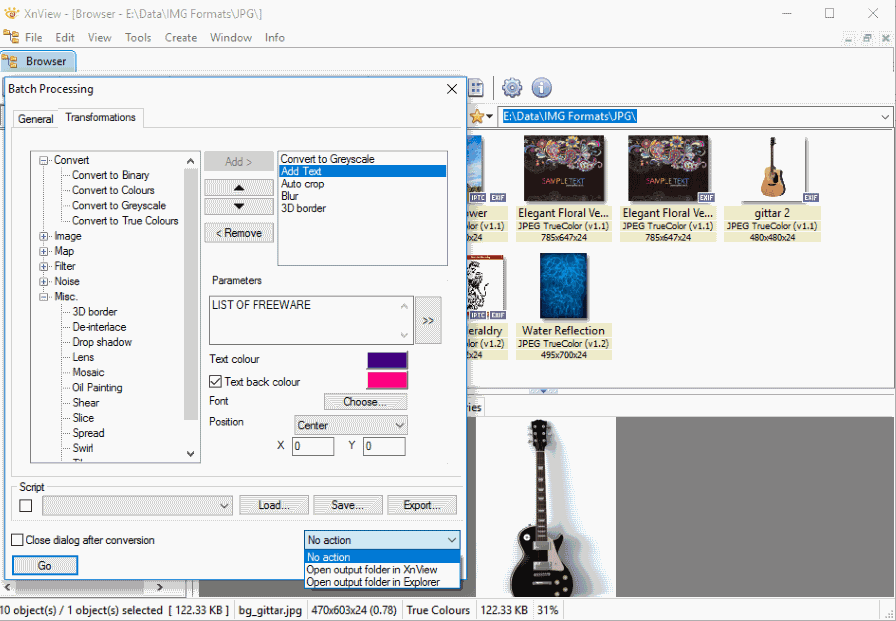
Task: Open the File menu
Action: point(33,38)
